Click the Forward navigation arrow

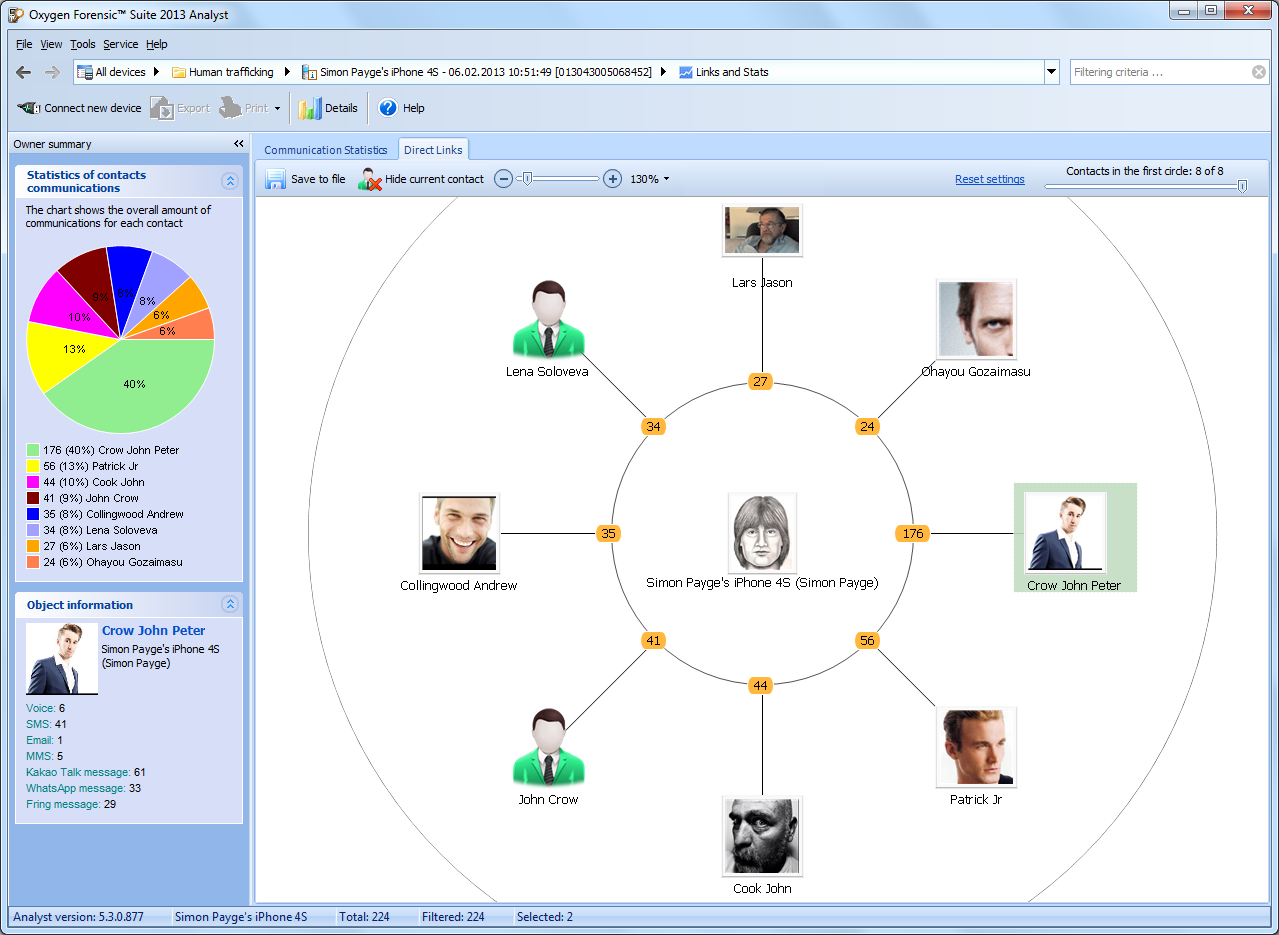[53, 72]
